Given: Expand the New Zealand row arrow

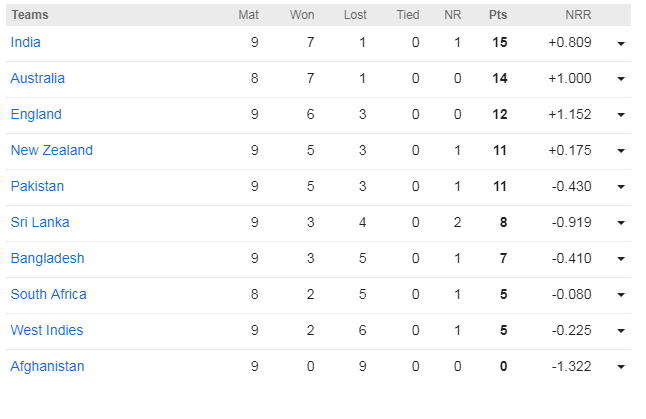Looking at the screenshot, I should click(621, 151).
